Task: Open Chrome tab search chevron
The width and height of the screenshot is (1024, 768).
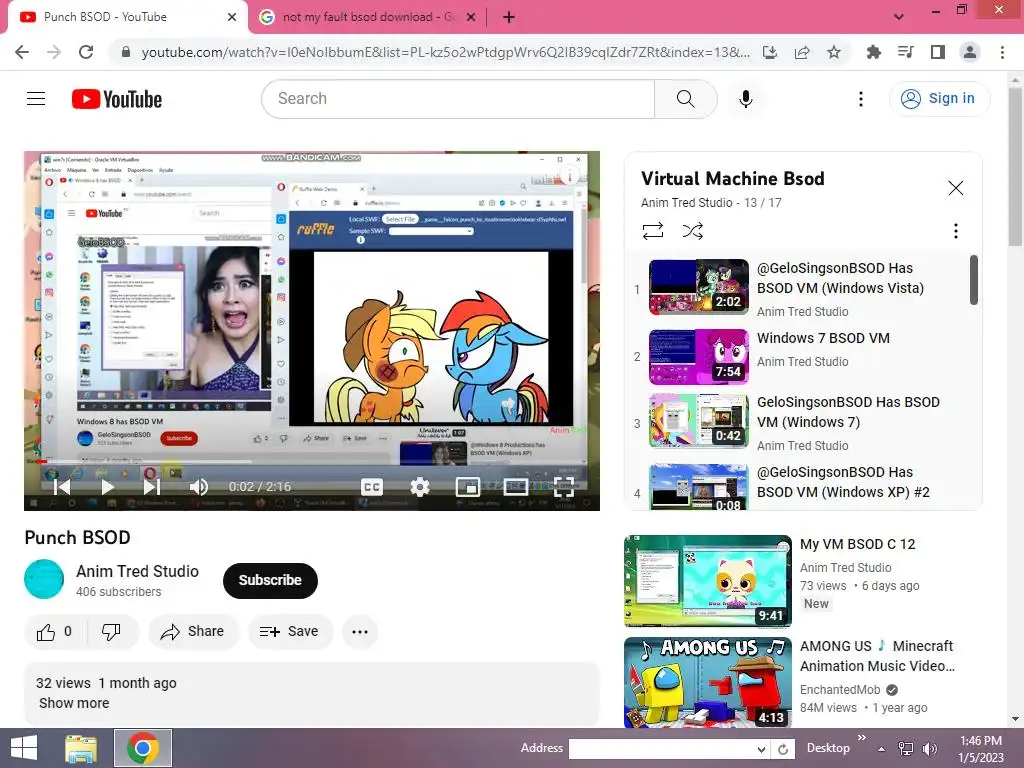Action: pos(899,17)
